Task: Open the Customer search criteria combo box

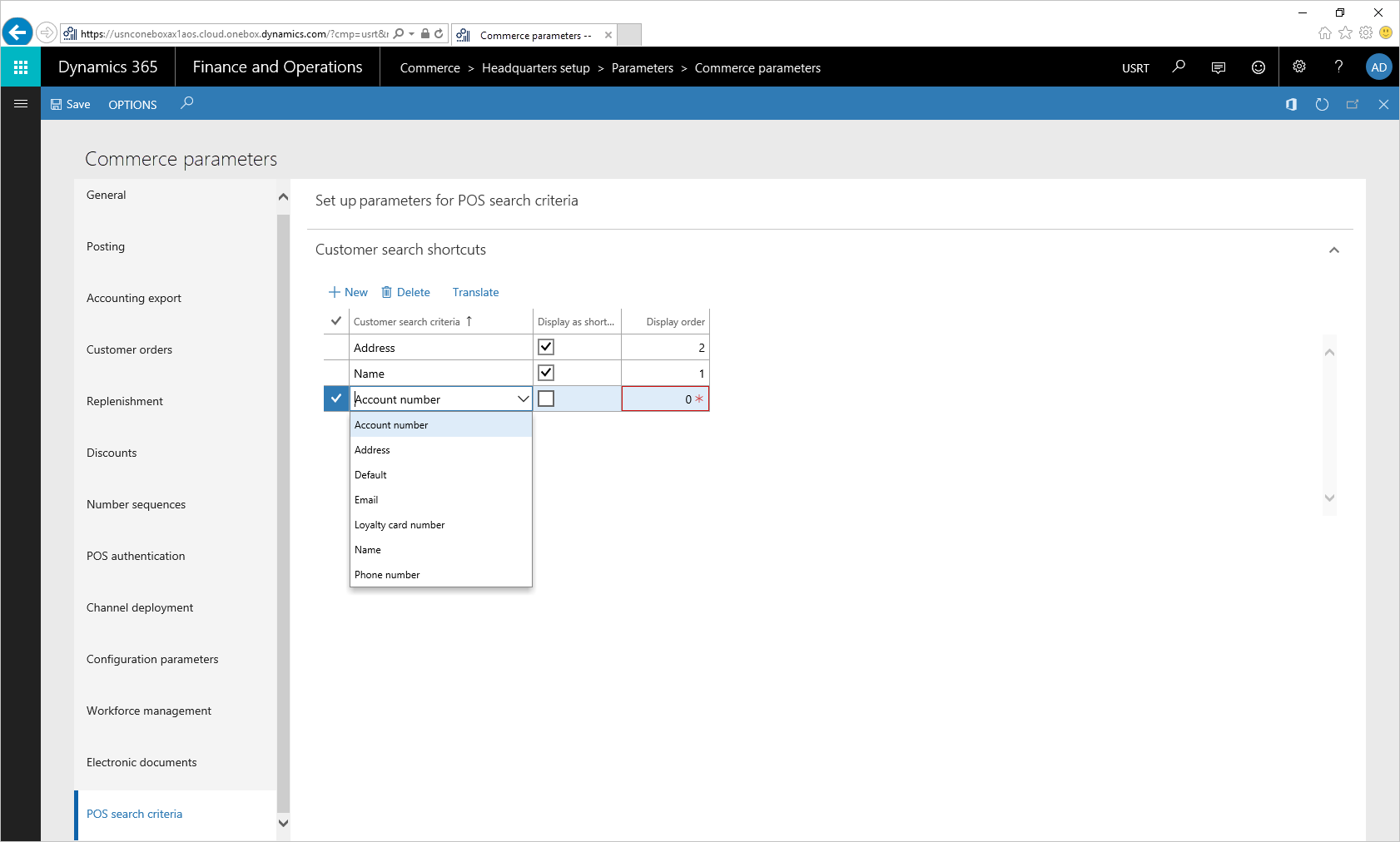Action: point(524,399)
